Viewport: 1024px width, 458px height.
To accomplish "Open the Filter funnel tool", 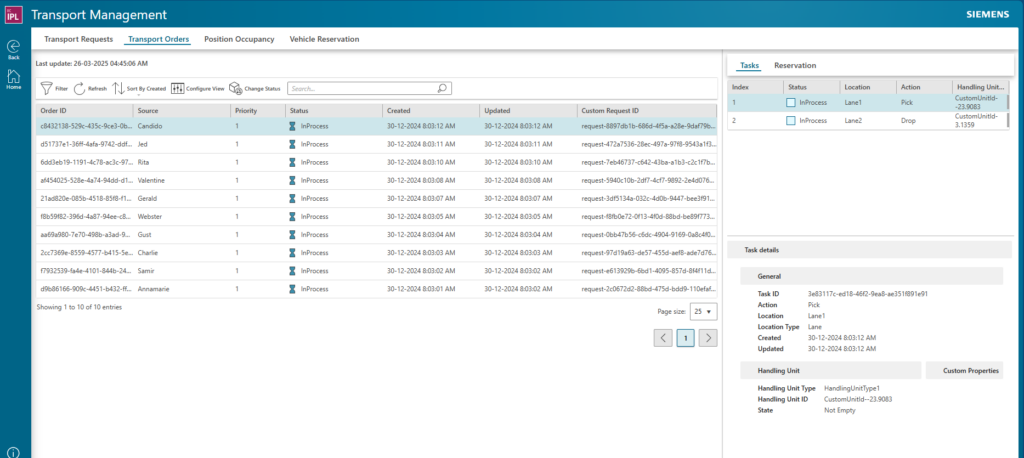I will click(47, 88).
